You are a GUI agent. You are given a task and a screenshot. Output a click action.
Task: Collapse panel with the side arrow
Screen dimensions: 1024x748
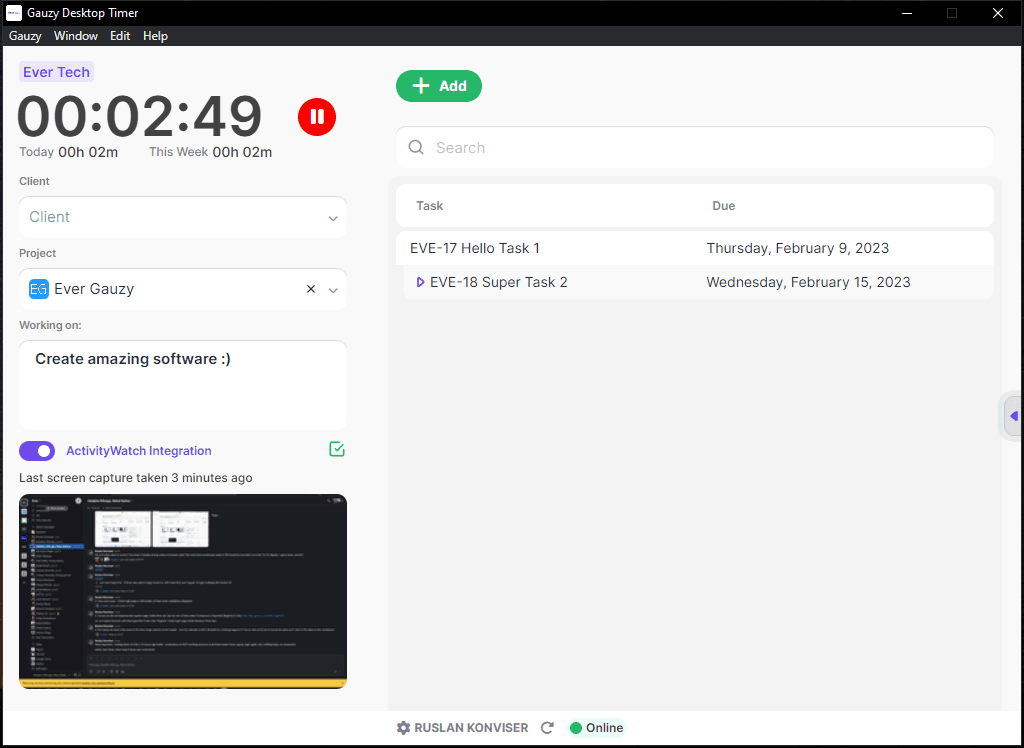pyautogui.click(x=1013, y=416)
